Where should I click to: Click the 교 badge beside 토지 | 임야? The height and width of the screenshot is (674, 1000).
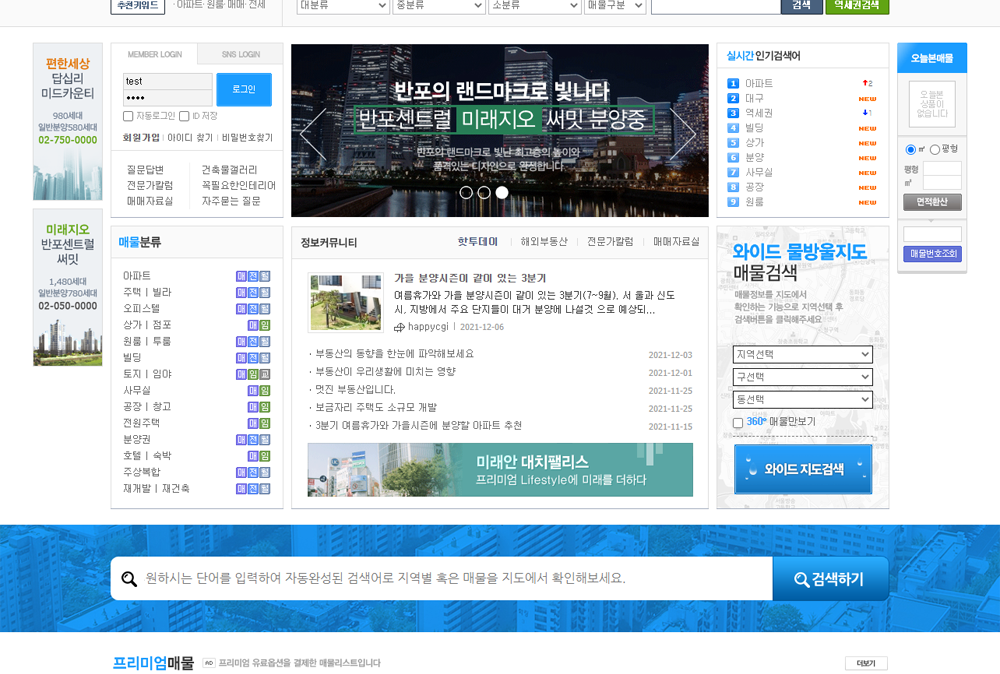pyautogui.click(x=265, y=374)
